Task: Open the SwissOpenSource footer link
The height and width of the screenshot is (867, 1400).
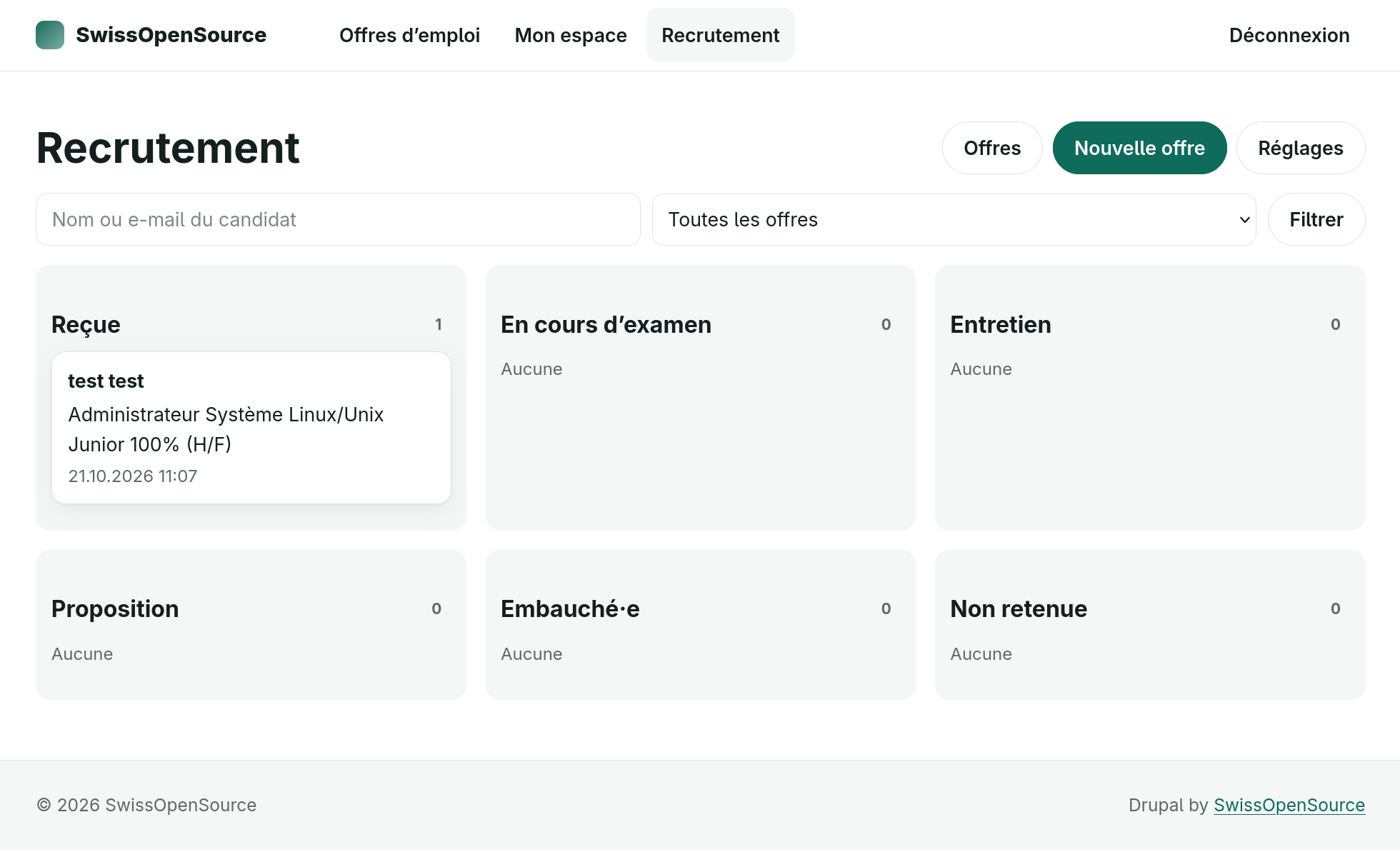Action: [1289, 805]
